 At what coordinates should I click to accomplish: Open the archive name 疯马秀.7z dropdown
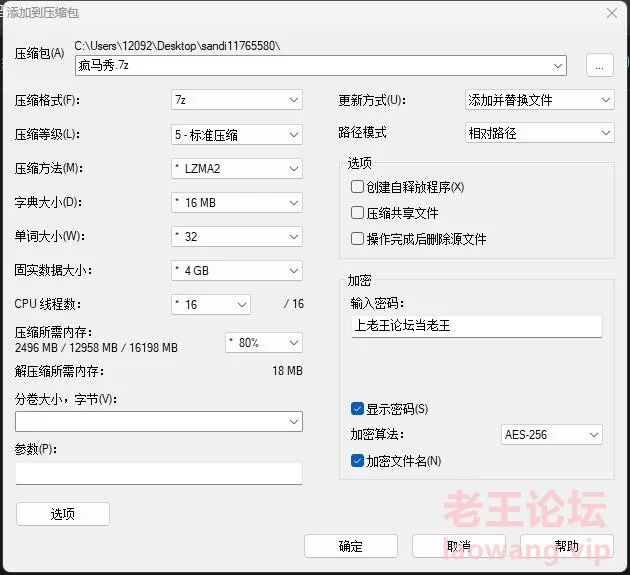click(x=321, y=65)
